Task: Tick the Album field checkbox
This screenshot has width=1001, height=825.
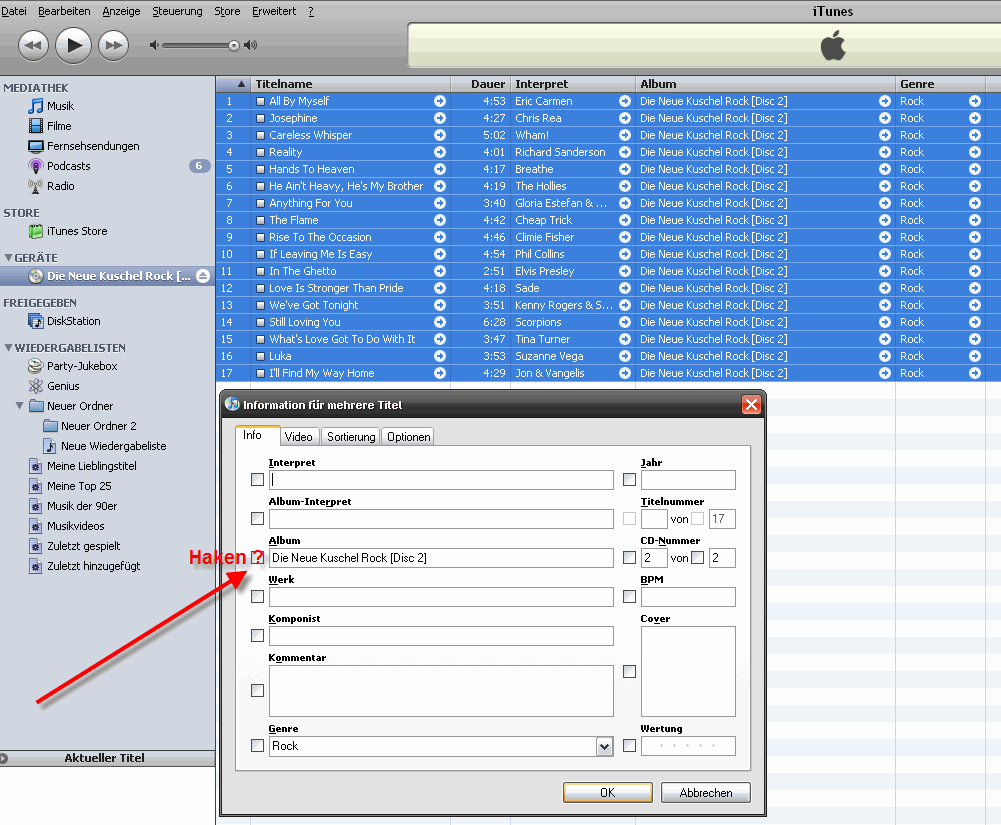Action: pyautogui.click(x=257, y=557)
